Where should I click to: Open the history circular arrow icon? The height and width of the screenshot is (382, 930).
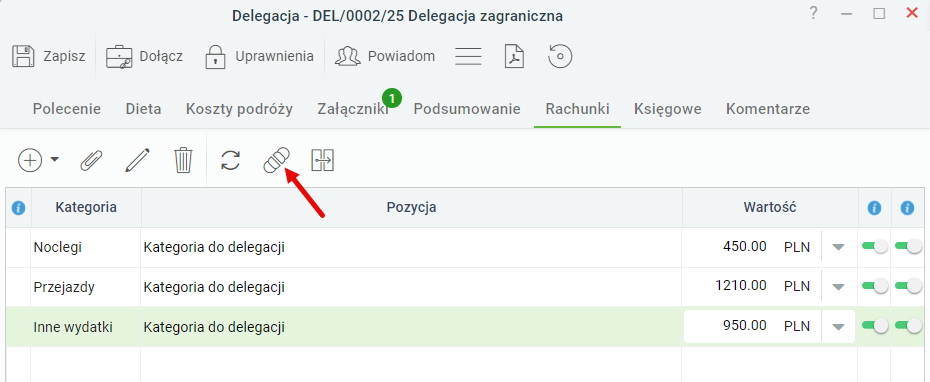pyautogui.click(x=560, y=56)
